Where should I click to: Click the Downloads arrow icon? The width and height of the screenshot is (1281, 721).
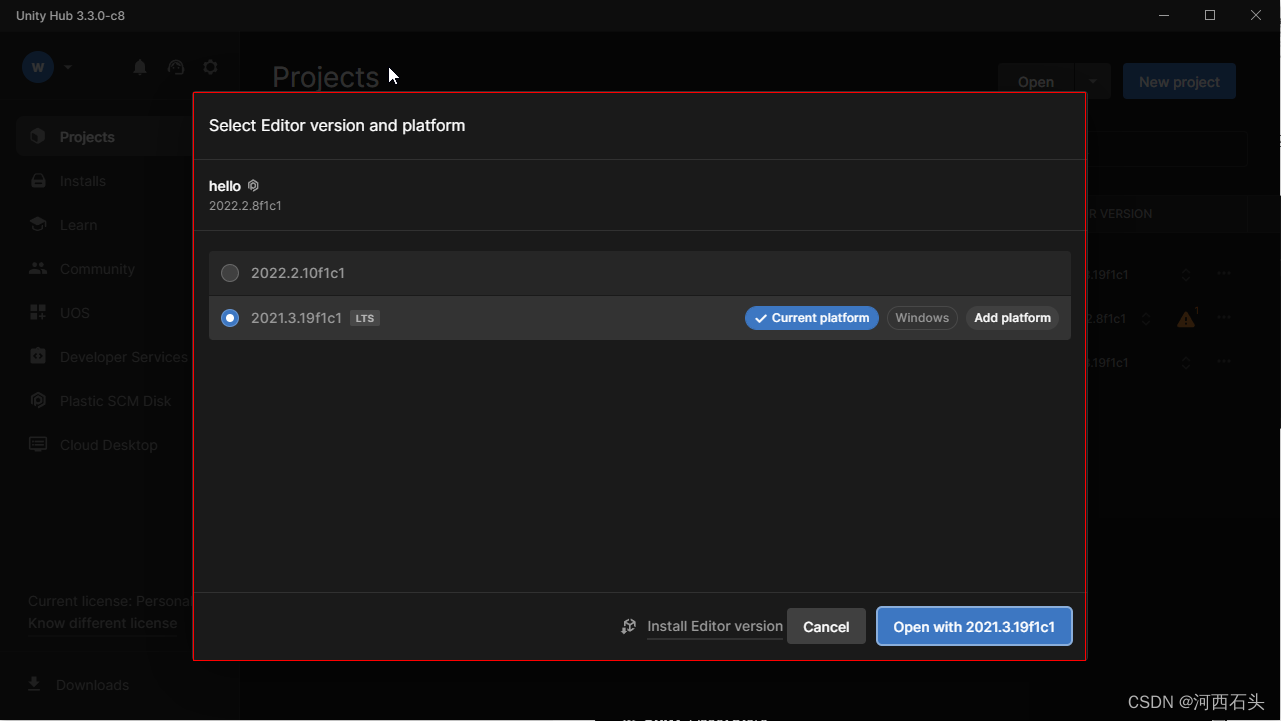(x=34, y=684)
